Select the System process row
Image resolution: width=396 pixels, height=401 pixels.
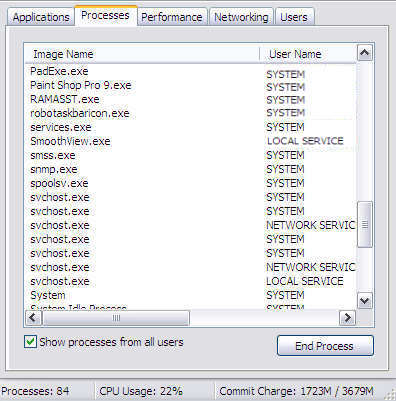click(x=48, y=295)
